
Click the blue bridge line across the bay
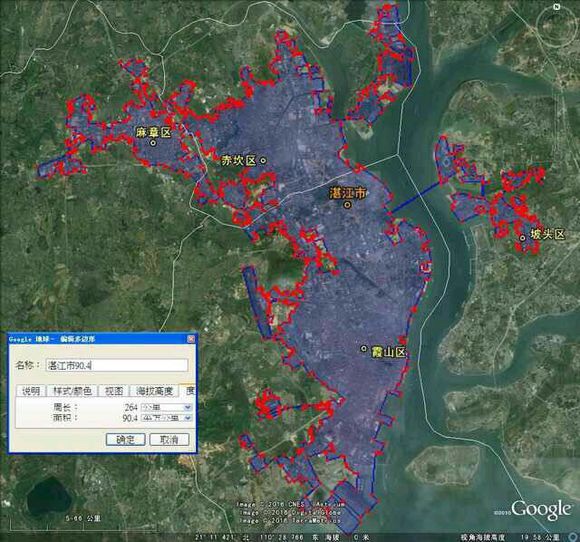click(415, 197)
